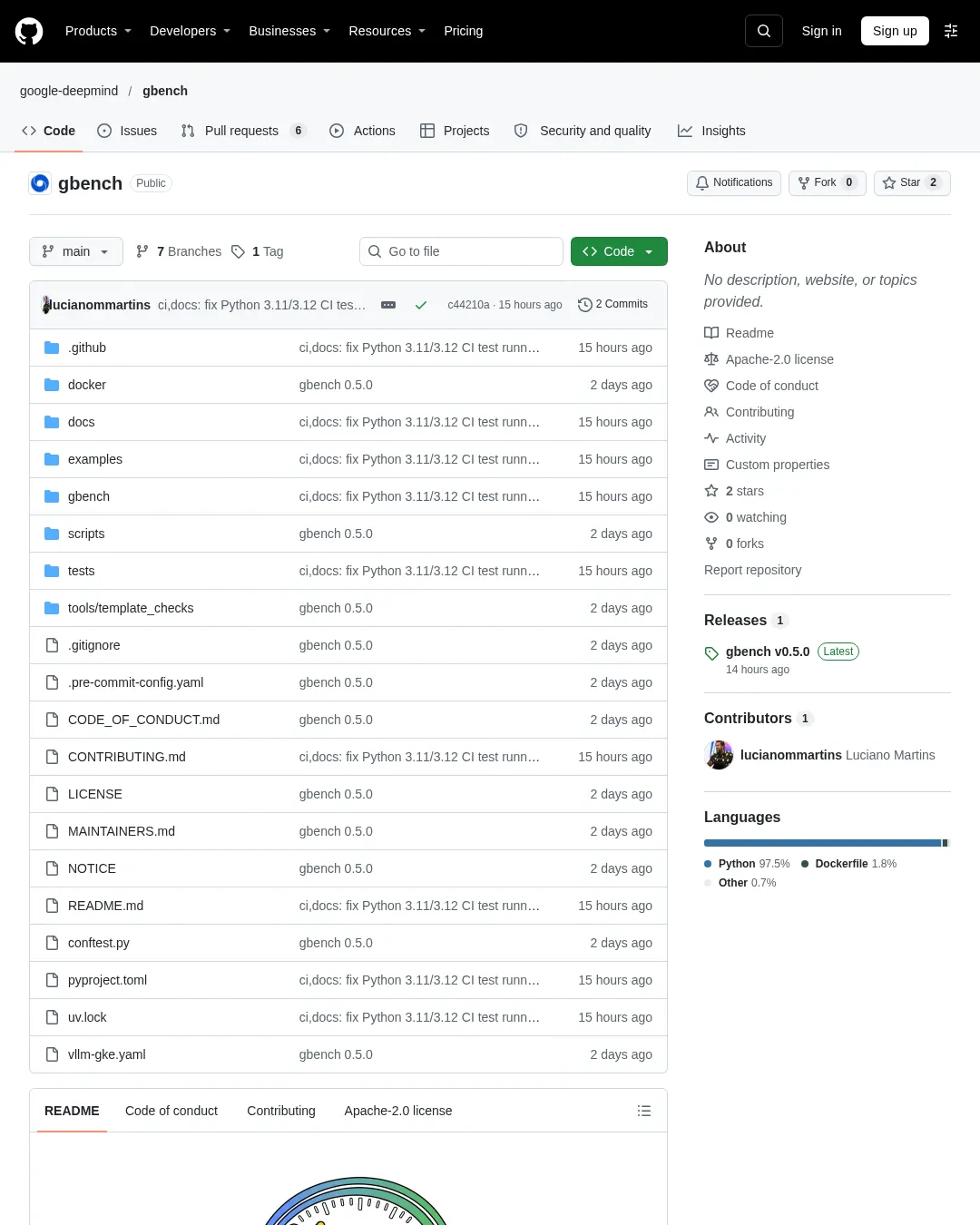Image resolution: width=980 pixels, height=1225 pixels.
Task: Open the conftest.py file
Action: click(99, 943)
